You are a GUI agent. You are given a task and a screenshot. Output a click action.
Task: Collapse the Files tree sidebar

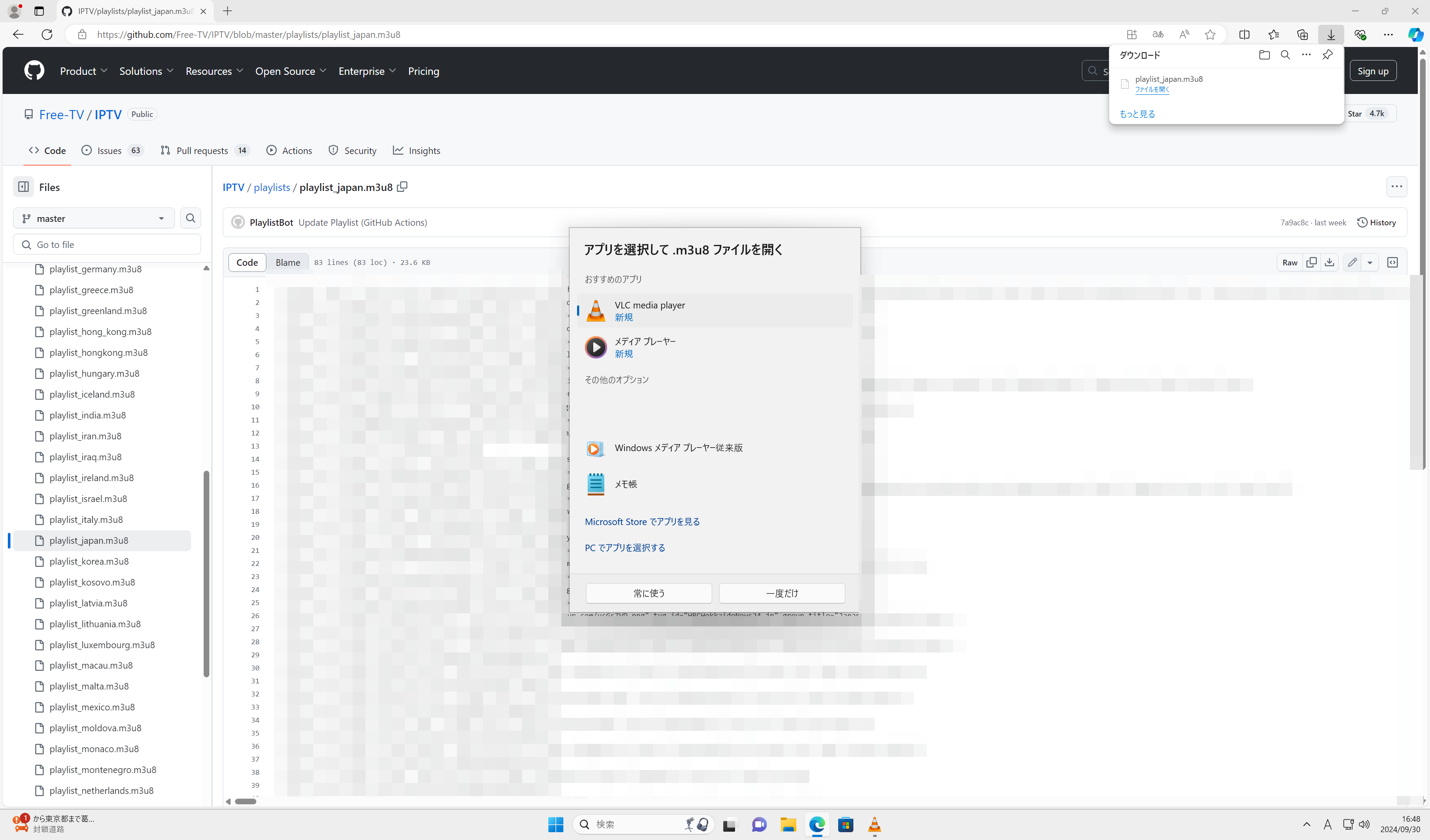(24, 187)
